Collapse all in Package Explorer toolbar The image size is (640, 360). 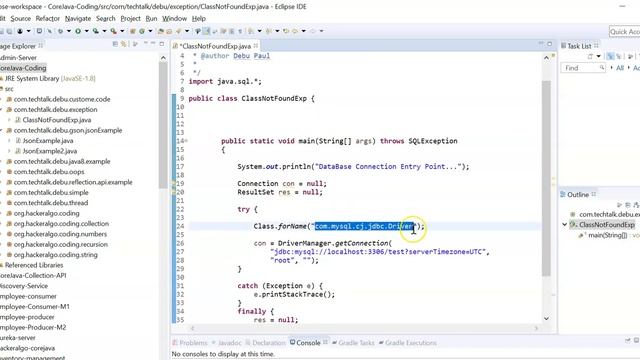[115, 44]
